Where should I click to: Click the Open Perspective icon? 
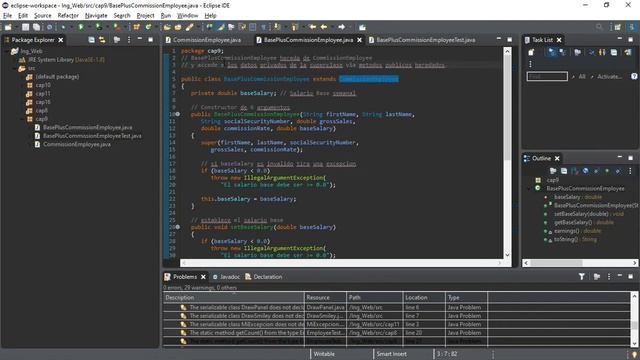(618, 27)
